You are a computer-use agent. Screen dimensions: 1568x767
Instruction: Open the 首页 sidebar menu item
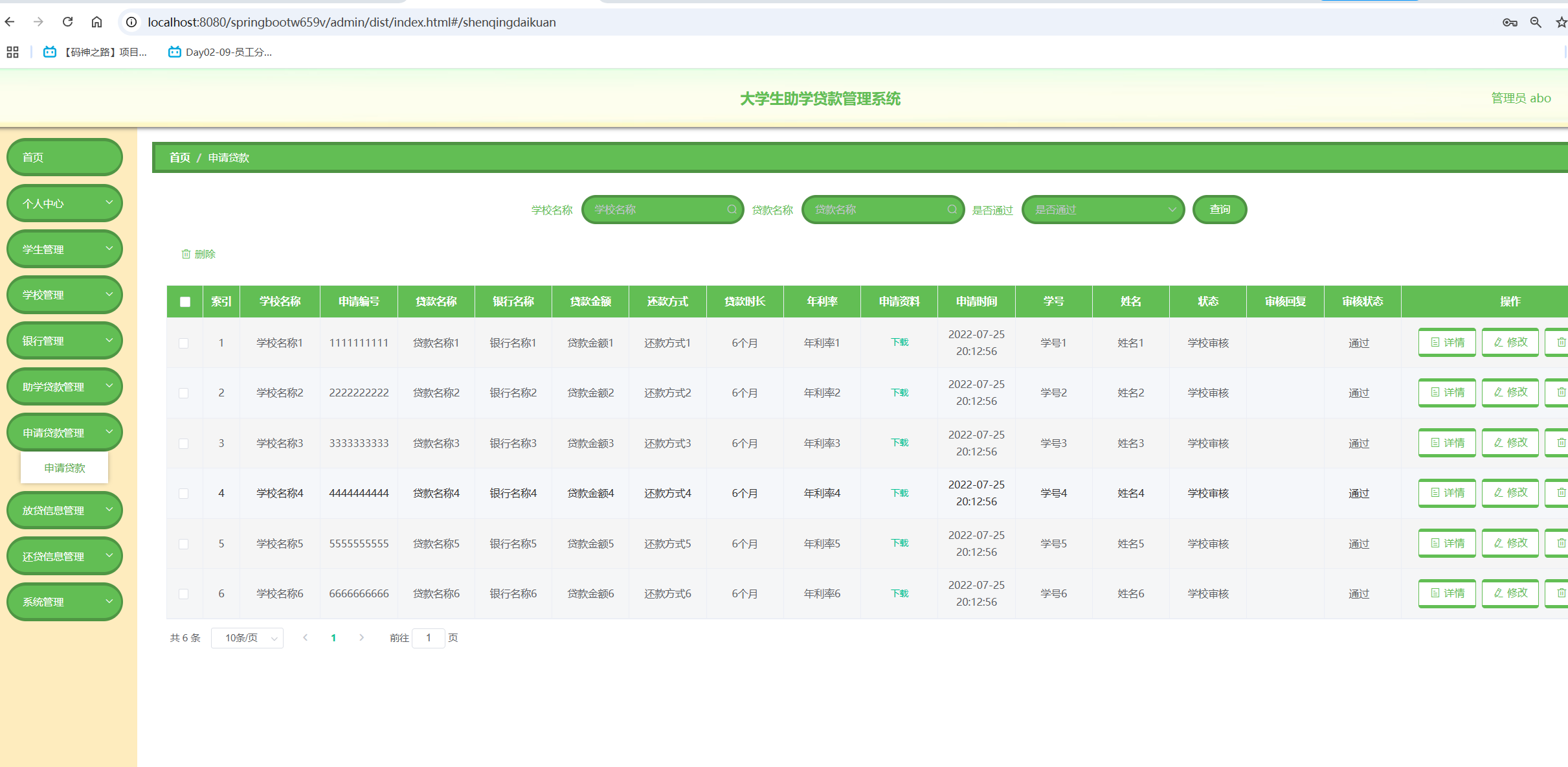click(x=65, y=157)
